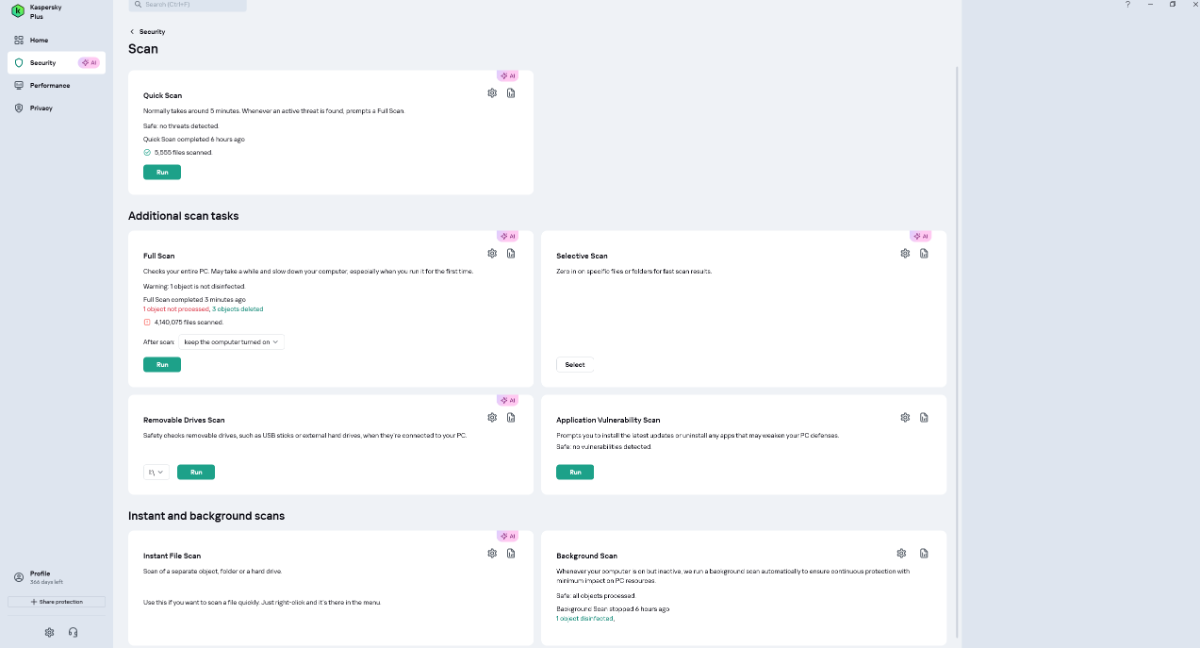The height and width of the screenshot is (648, 1200).
Task: Open Quick Scan settings gear
Action: coord(492,93)
